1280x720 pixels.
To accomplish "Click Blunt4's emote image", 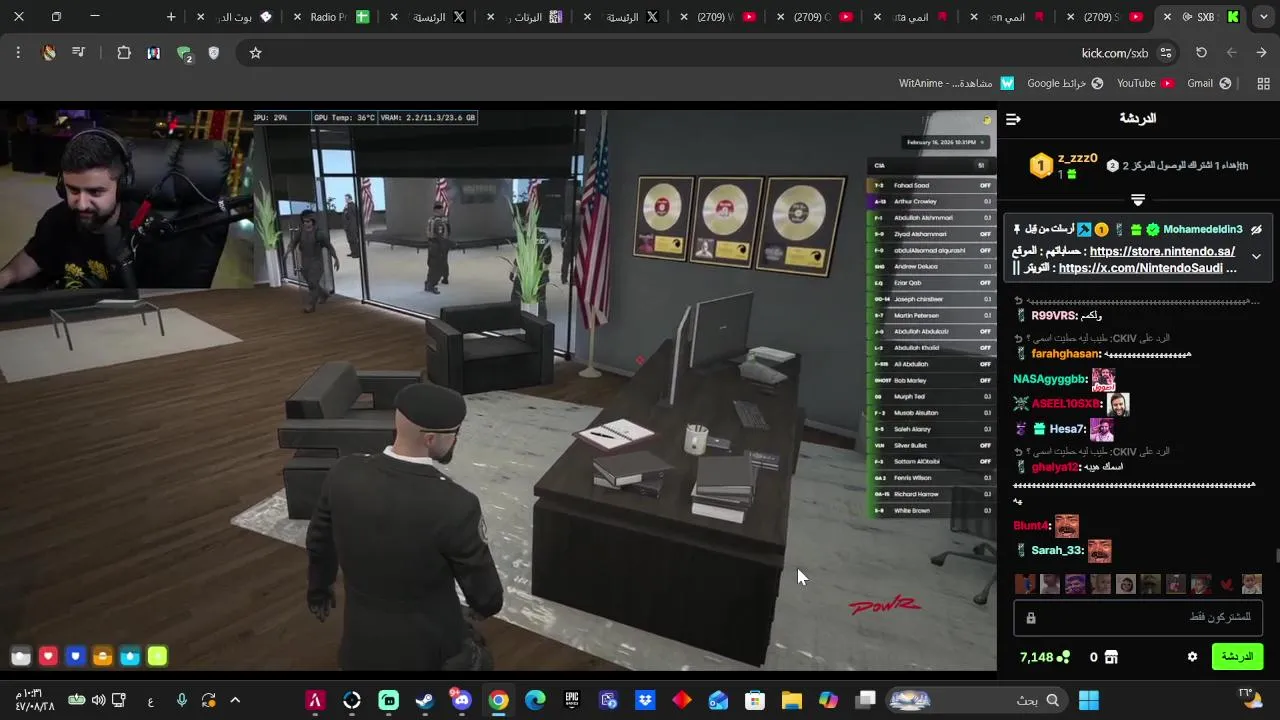I will click(1067, 525).
